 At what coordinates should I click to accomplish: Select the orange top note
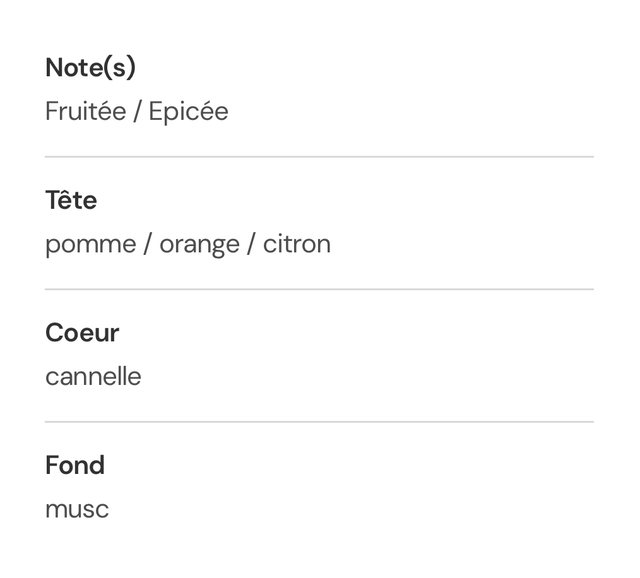pos(199,245)
